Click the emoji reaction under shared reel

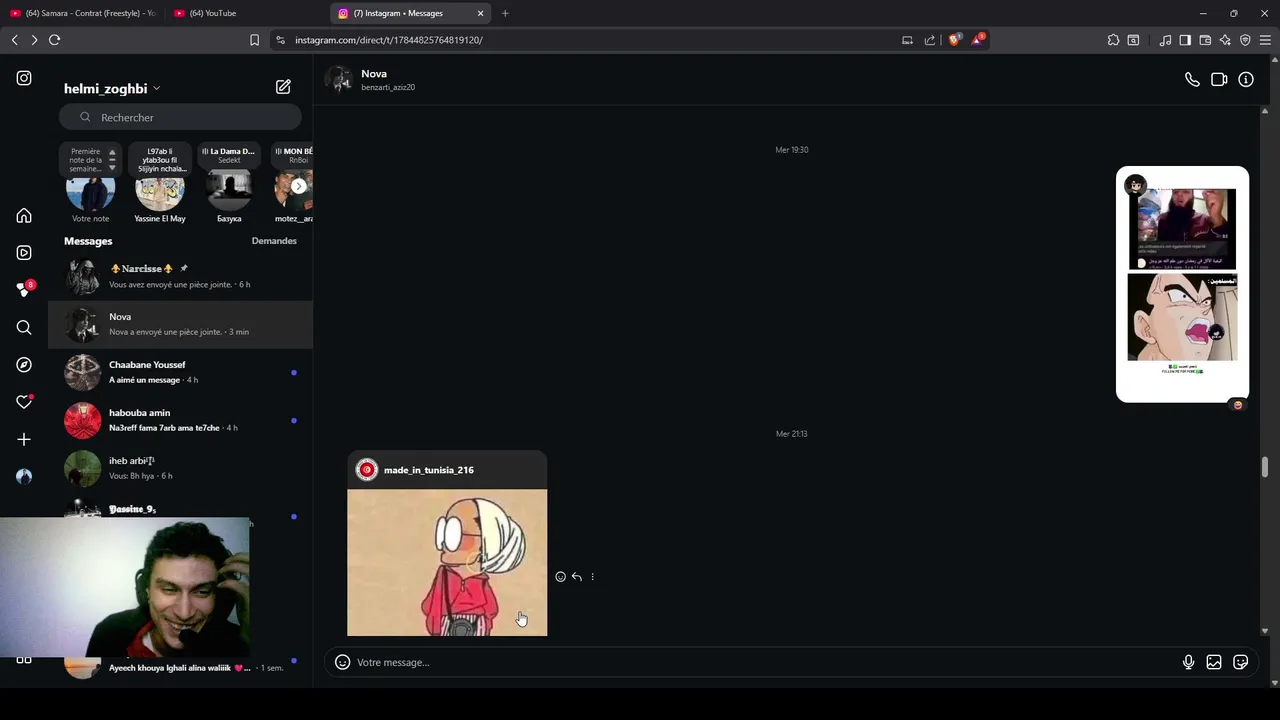pyautogui.click(x=1238, y=405)
